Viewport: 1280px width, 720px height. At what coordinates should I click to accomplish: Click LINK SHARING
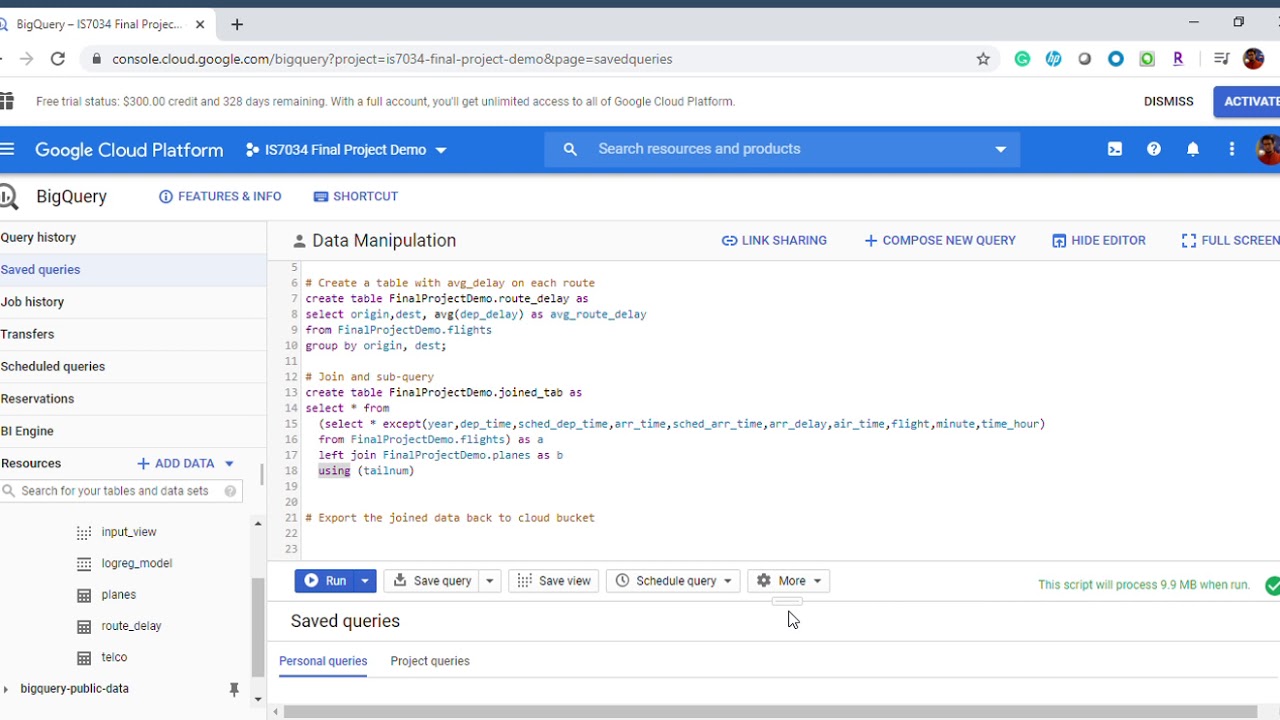pos(774,241)
